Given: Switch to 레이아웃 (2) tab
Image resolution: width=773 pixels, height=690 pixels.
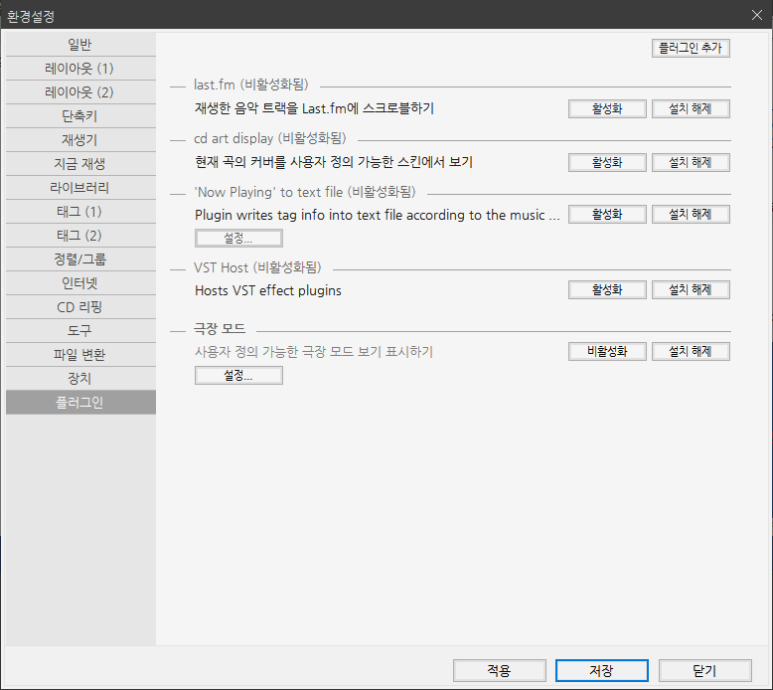Looking at the screenshot, I should tap(81, 92).
